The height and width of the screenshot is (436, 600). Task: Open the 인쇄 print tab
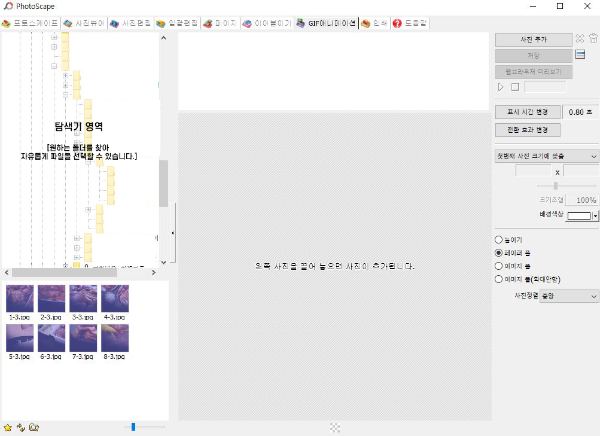pos(374,23)
